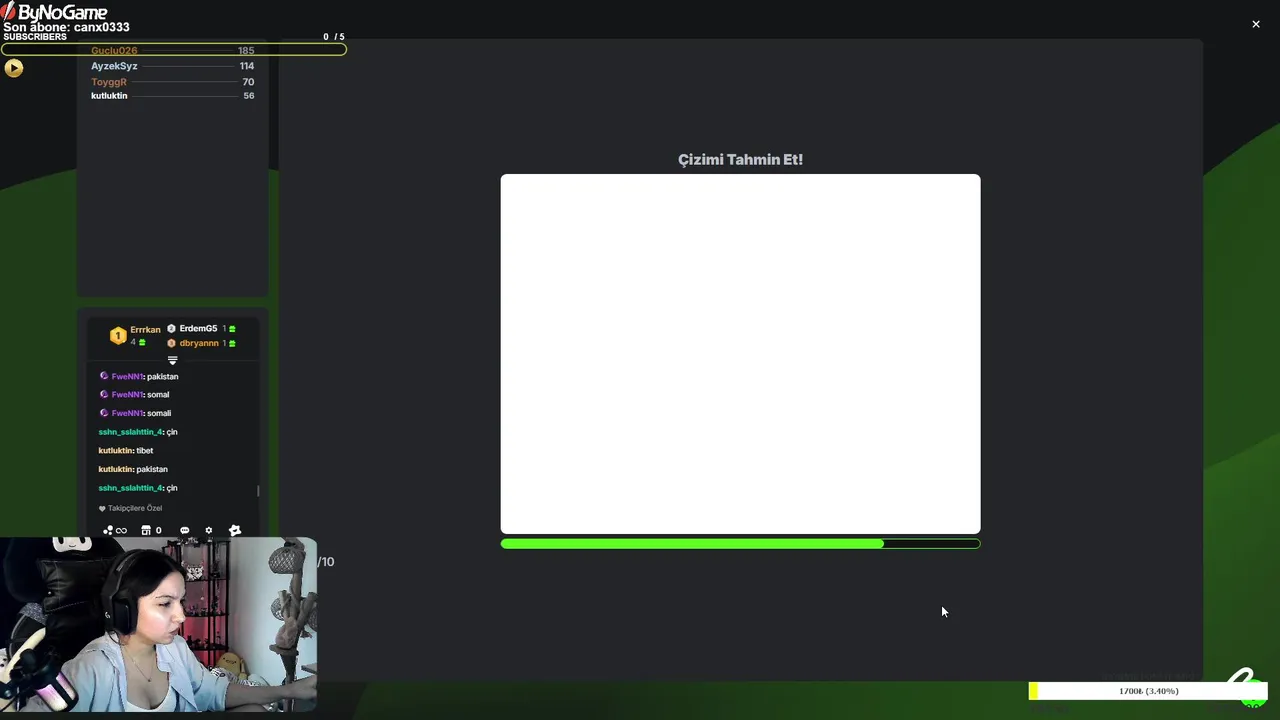Close the game overlay with the X
Image resolution: width=1280 pixels, height=720 pixels.
click(1256, 24)
